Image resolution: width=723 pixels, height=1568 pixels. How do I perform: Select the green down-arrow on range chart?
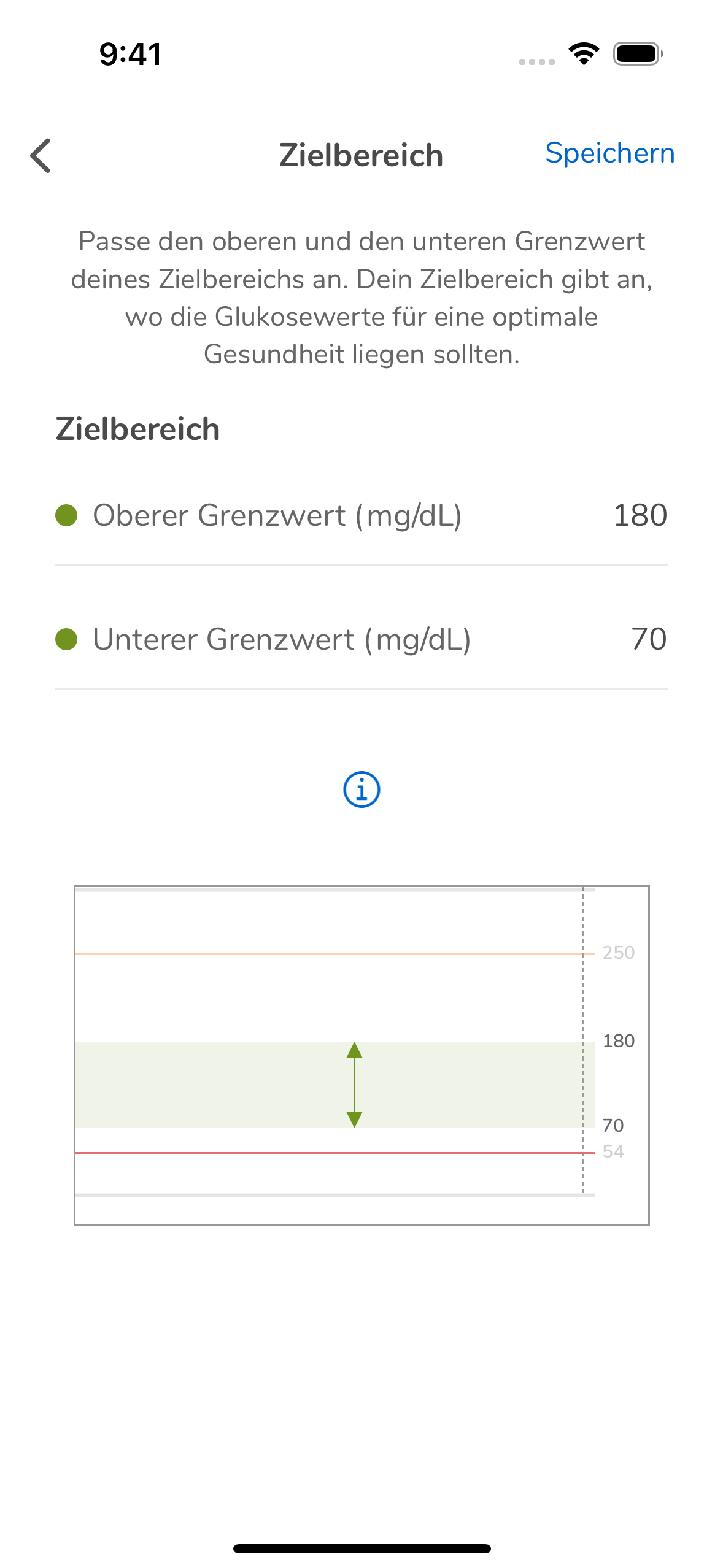pyautogui.click(x=354, y=1120)
